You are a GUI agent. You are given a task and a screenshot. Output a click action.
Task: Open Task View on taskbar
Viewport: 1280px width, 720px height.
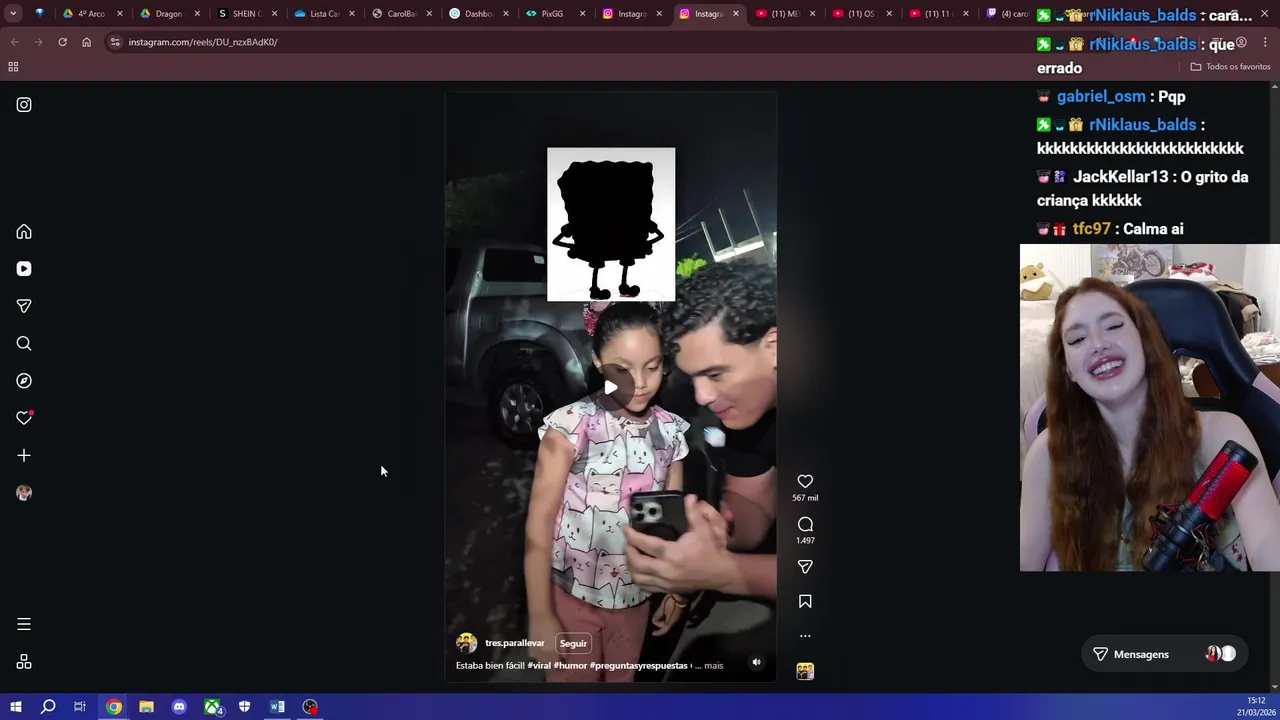[80, 707]
